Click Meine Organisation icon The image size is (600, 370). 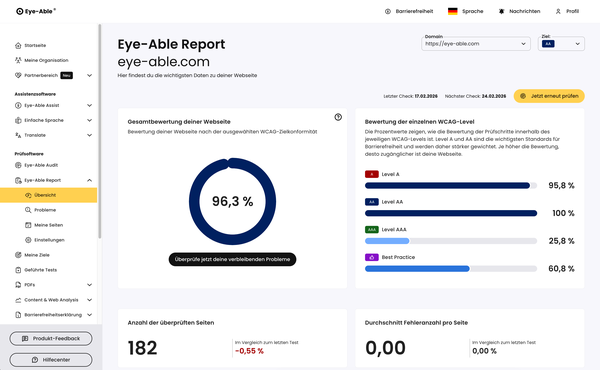[x=18, y=60]
